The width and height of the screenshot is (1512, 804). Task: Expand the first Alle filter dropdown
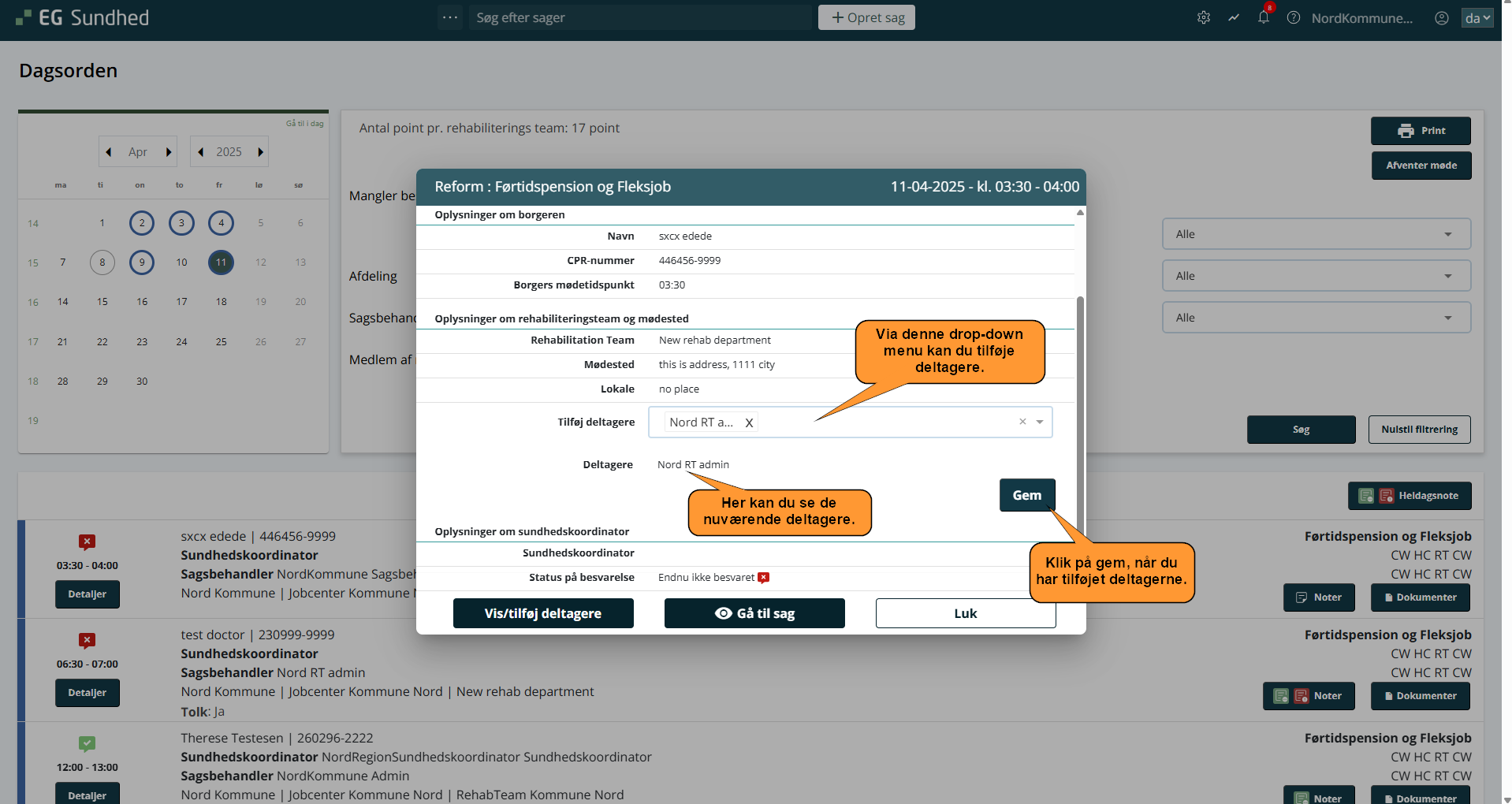pyautogui.click(x=1316, y=234)
